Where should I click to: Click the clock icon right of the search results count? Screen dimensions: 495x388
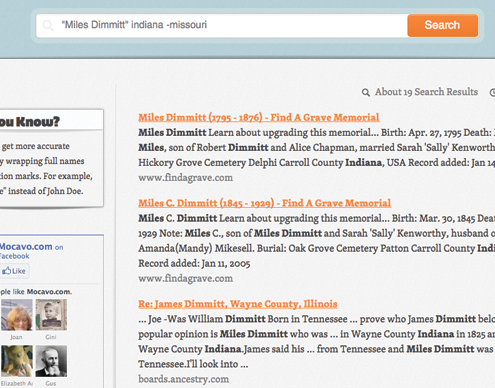tap(492, 92)
